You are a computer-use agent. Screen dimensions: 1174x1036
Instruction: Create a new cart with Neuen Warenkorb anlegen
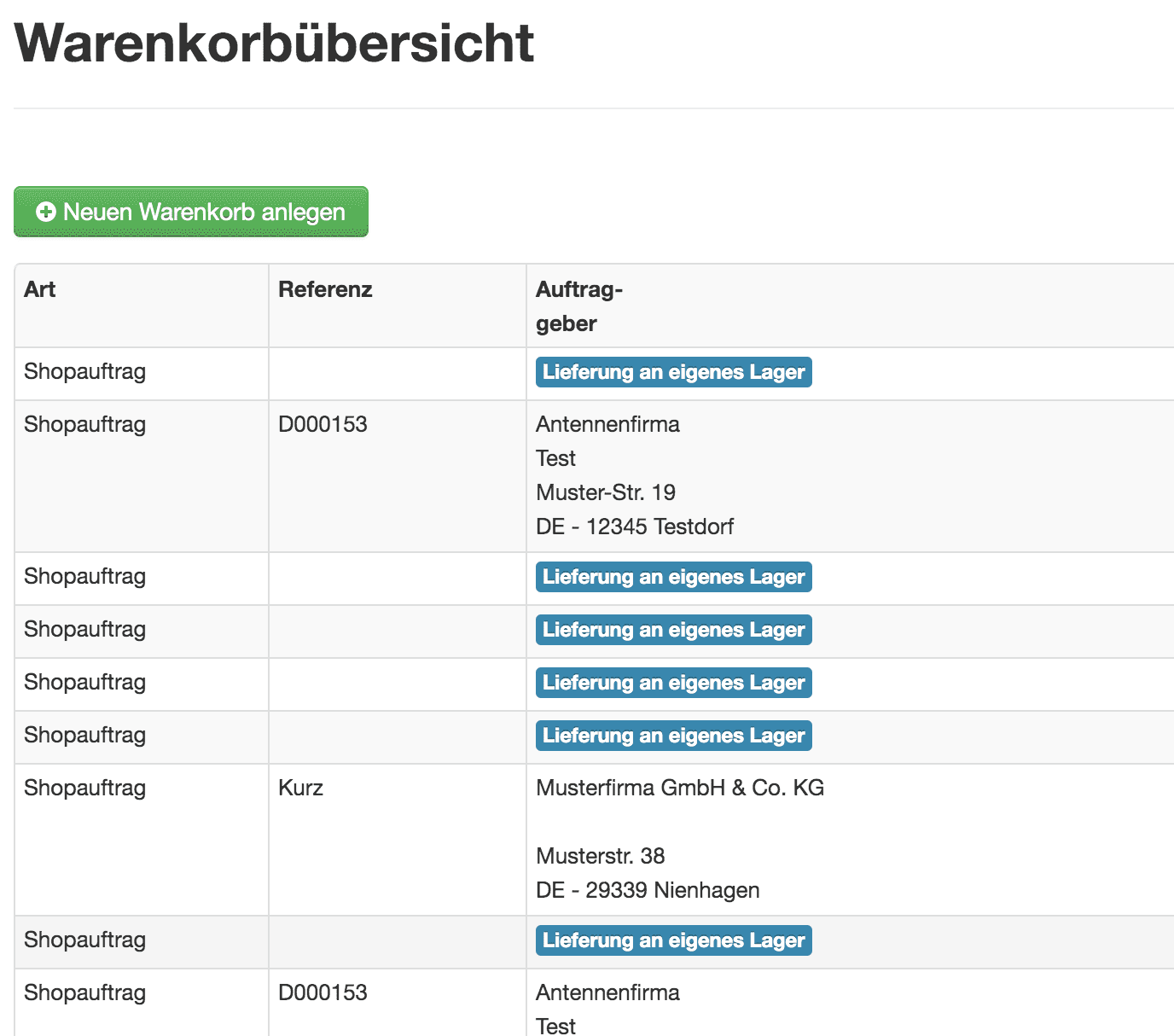pyautogui.click(x=191, y=212)
